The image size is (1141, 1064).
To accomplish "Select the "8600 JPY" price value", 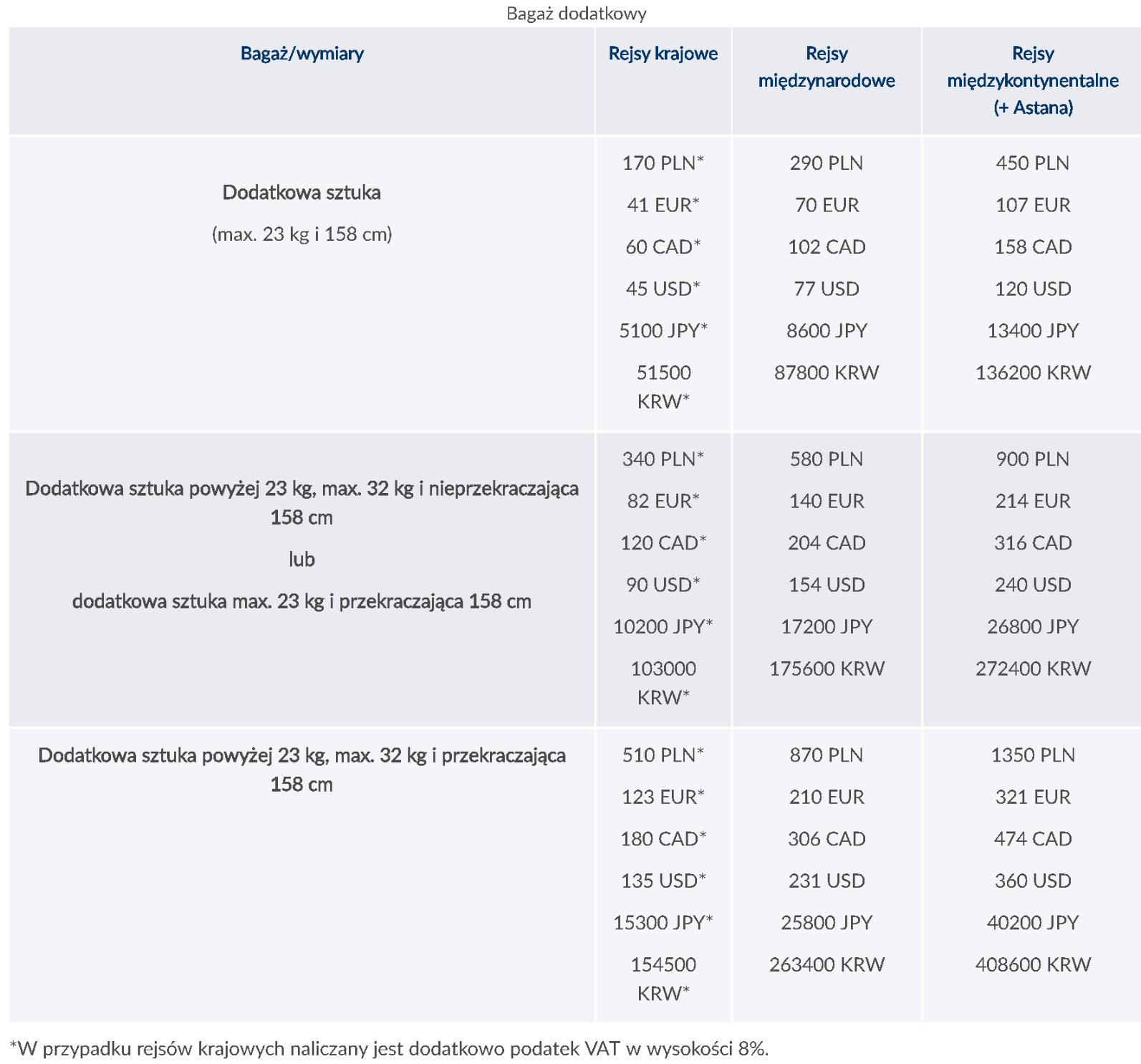I will (x=826, y=331).
